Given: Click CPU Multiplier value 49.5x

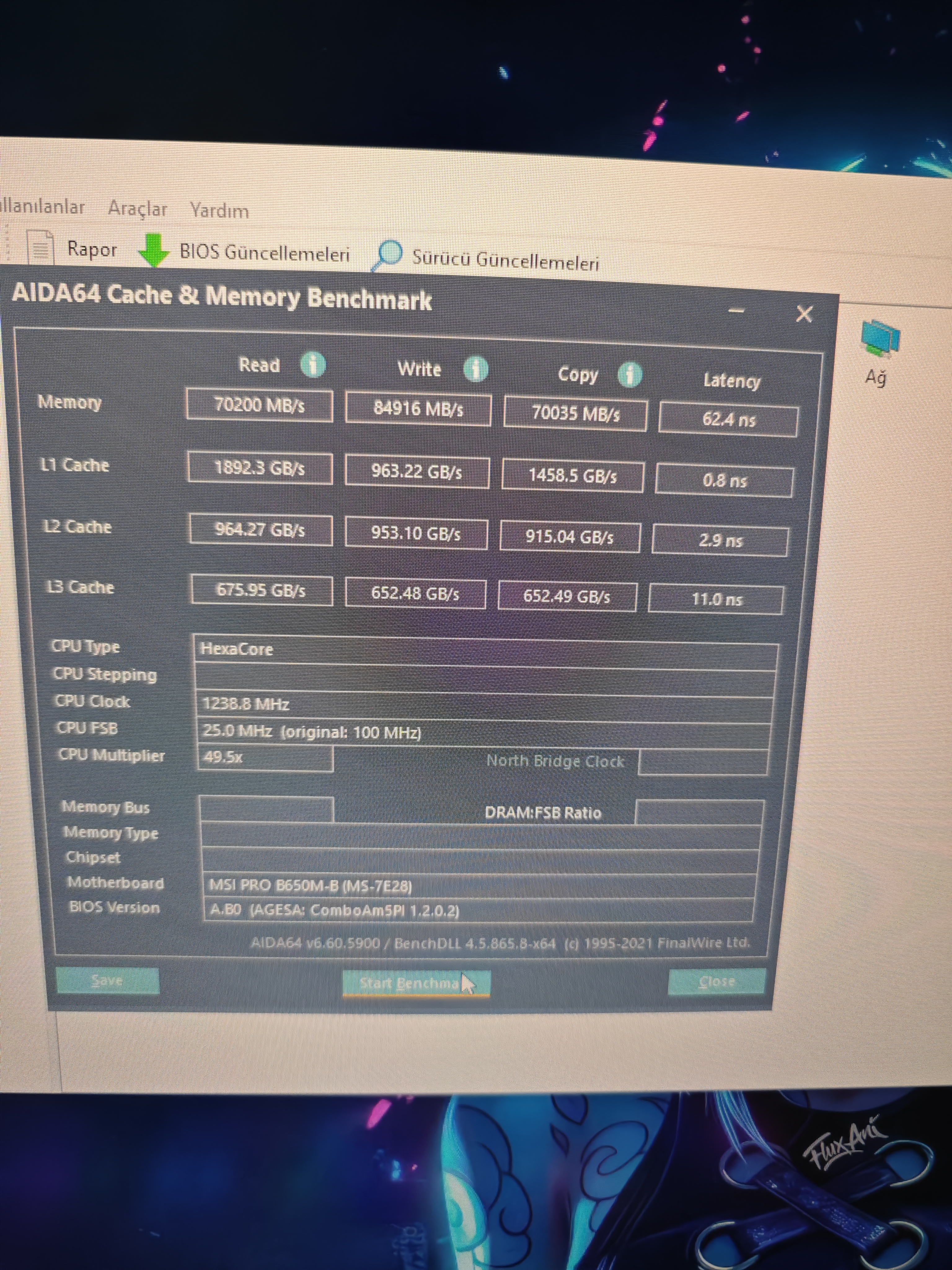Looking at the screenshot, I should pyautogui.click(x=265, y=757).
